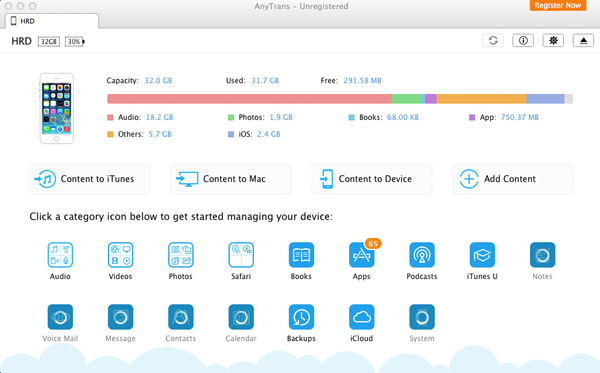Click the Free value 291.58 MB
This screenshot has height=373, width=600.
coord(362,81)
